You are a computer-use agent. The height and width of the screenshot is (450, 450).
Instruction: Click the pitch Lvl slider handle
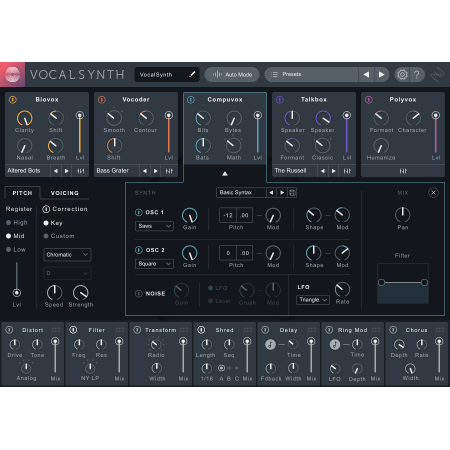[17, 293]
